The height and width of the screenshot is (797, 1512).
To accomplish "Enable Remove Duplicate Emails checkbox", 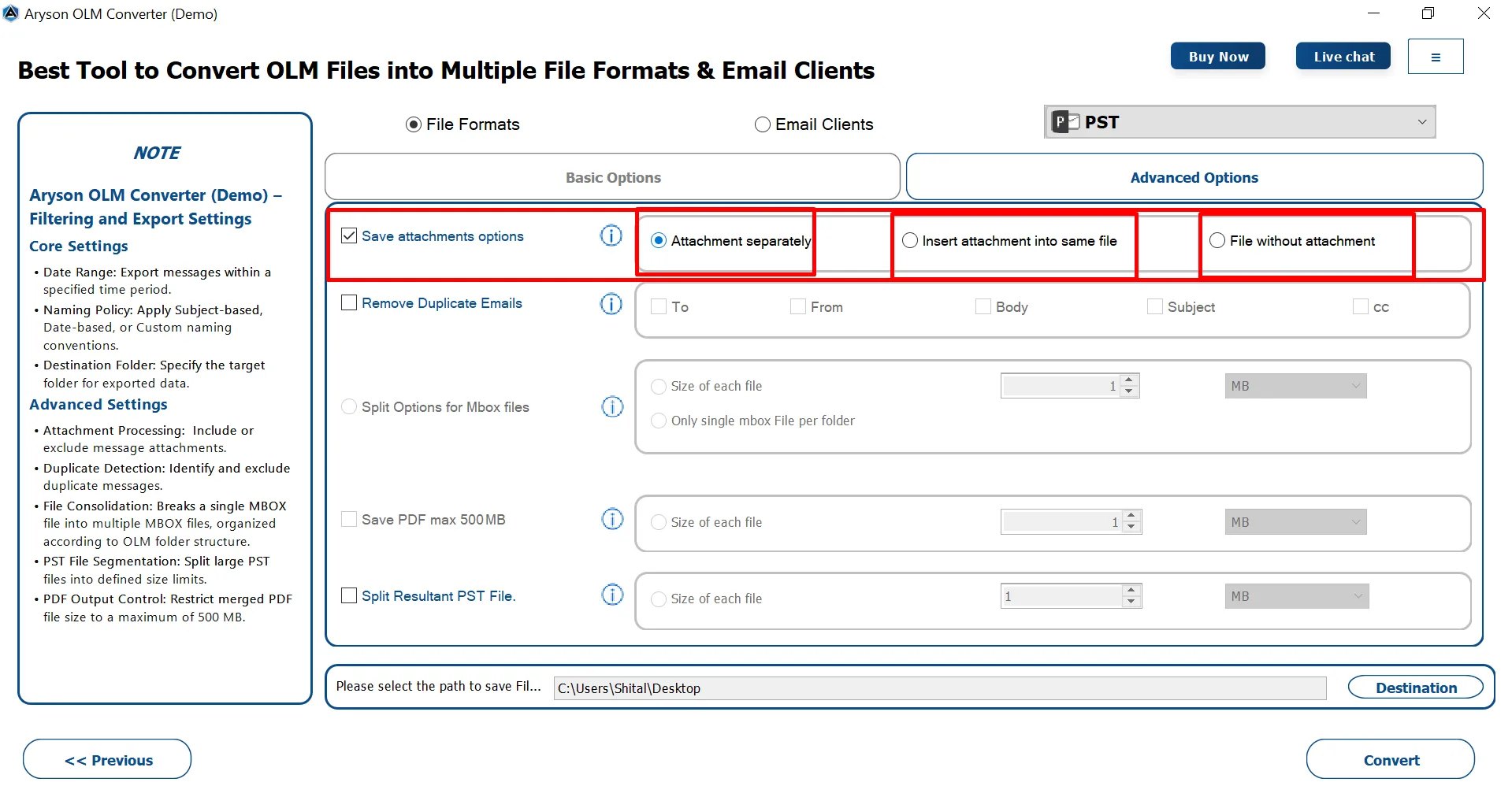I will tap(349, 303).
